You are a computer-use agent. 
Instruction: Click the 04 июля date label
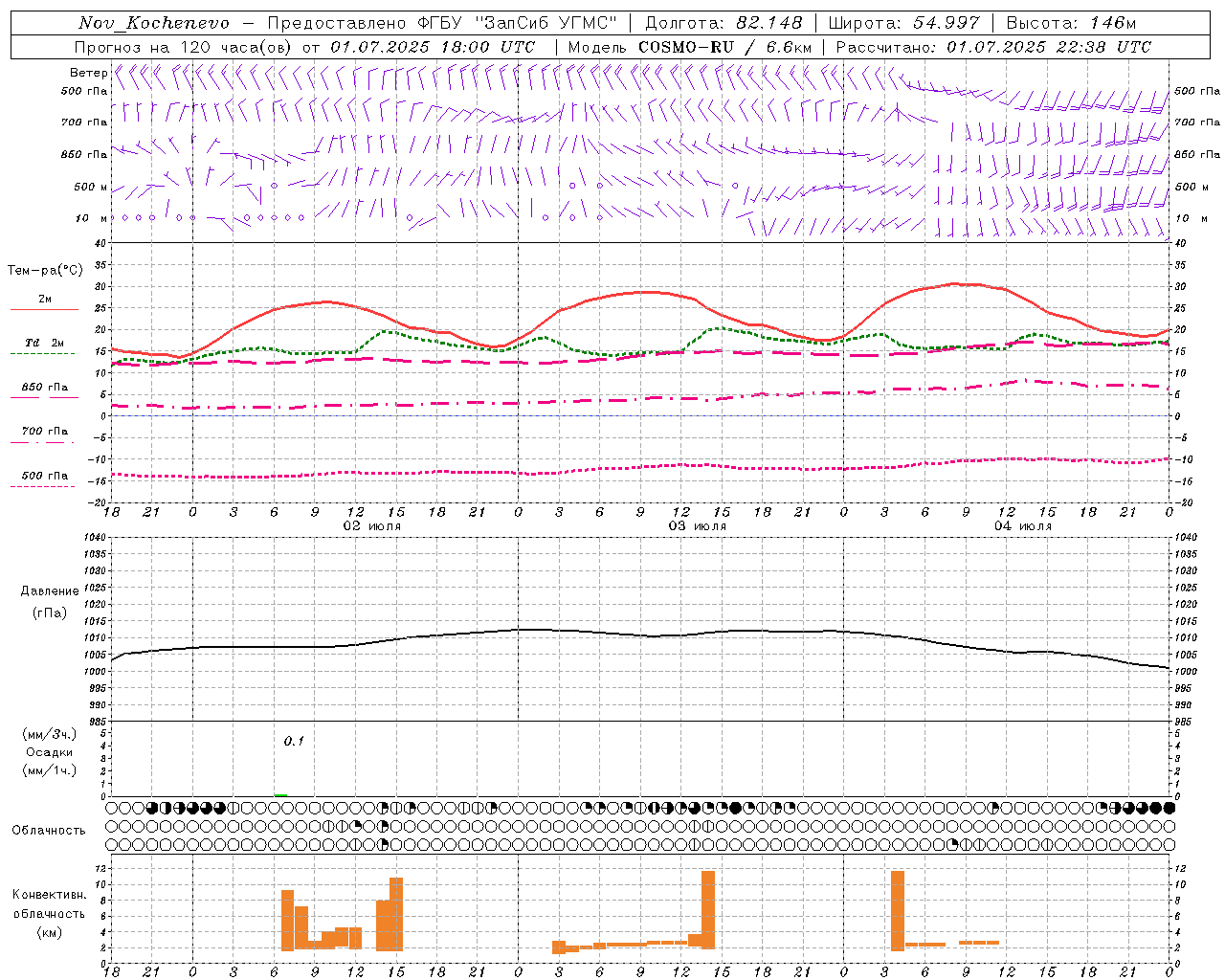click(x=1022, y=526)
